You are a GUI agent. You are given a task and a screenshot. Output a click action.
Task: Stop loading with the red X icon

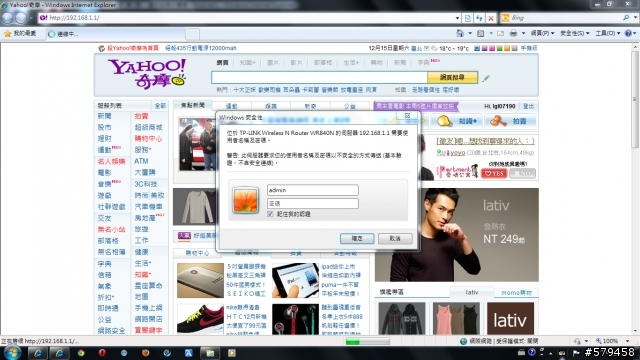pos(491,18)
